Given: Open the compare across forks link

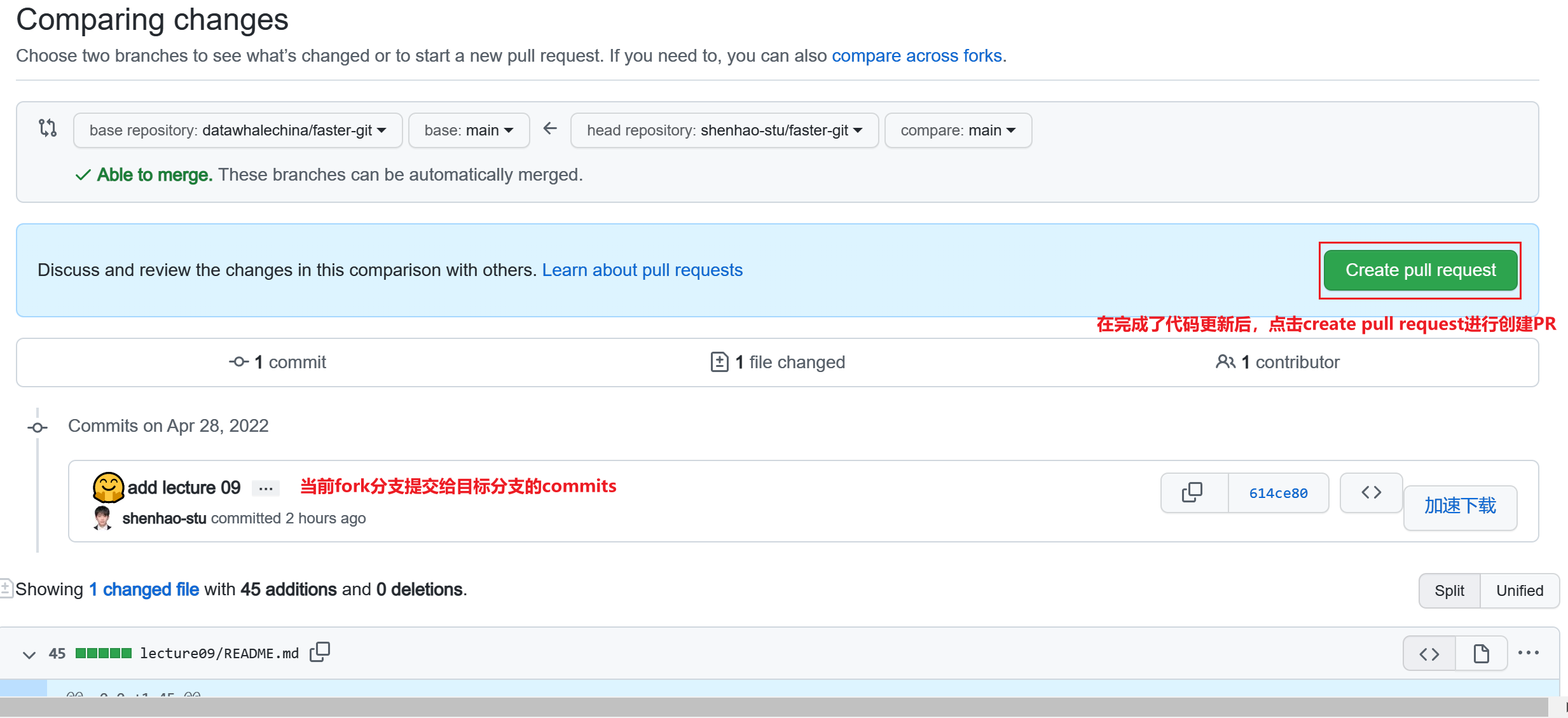Looking at the screenshot, I should (x=916, y=56).
